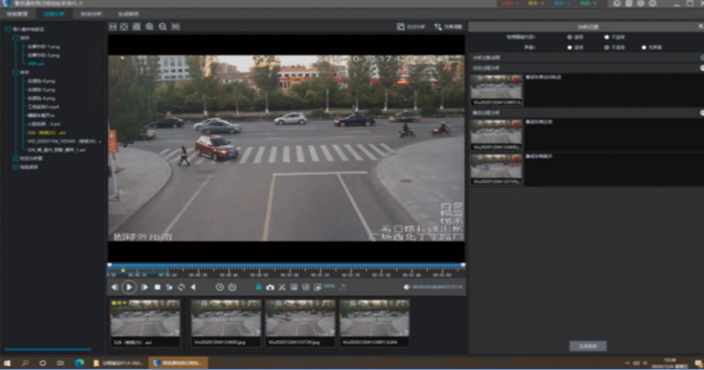This screenshot has width=704, height=370.
Task: Click the circular play button
Action: coord(129,287)
